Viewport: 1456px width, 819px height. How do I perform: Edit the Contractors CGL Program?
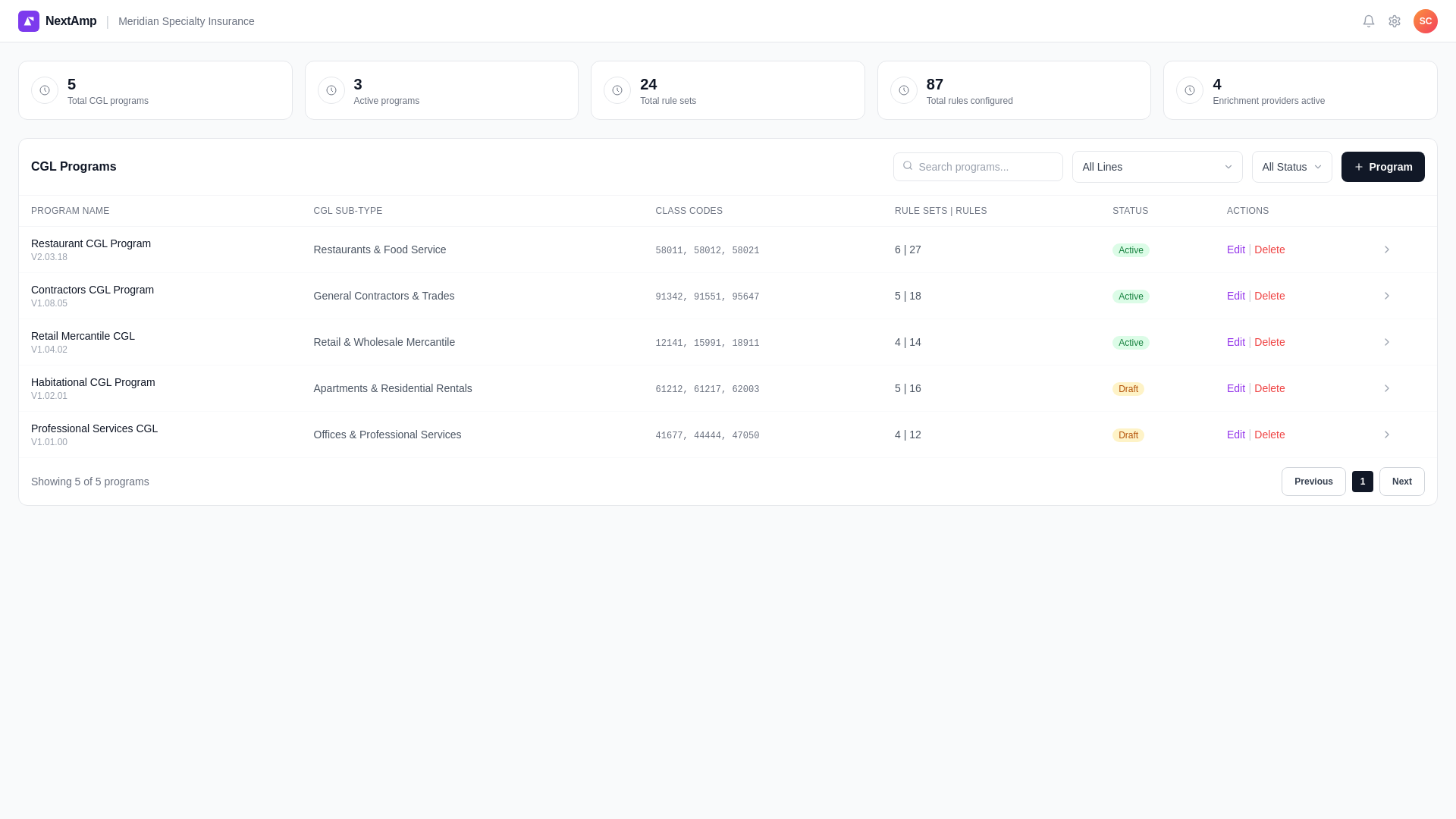tap(1236, 296)
